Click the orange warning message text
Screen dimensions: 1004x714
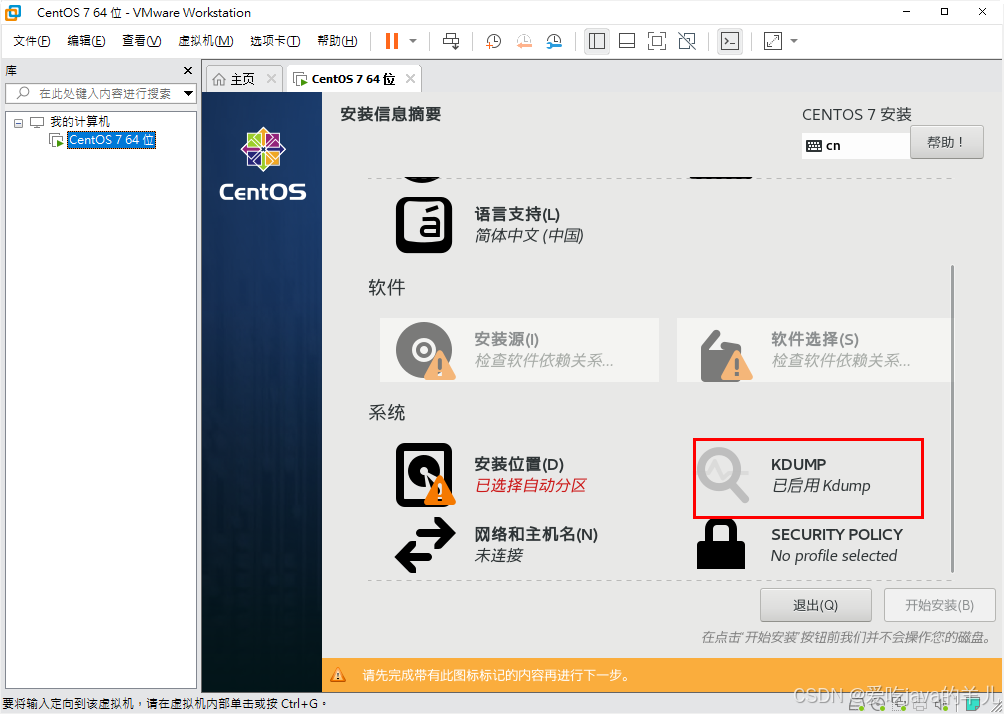tap(498, 675)
